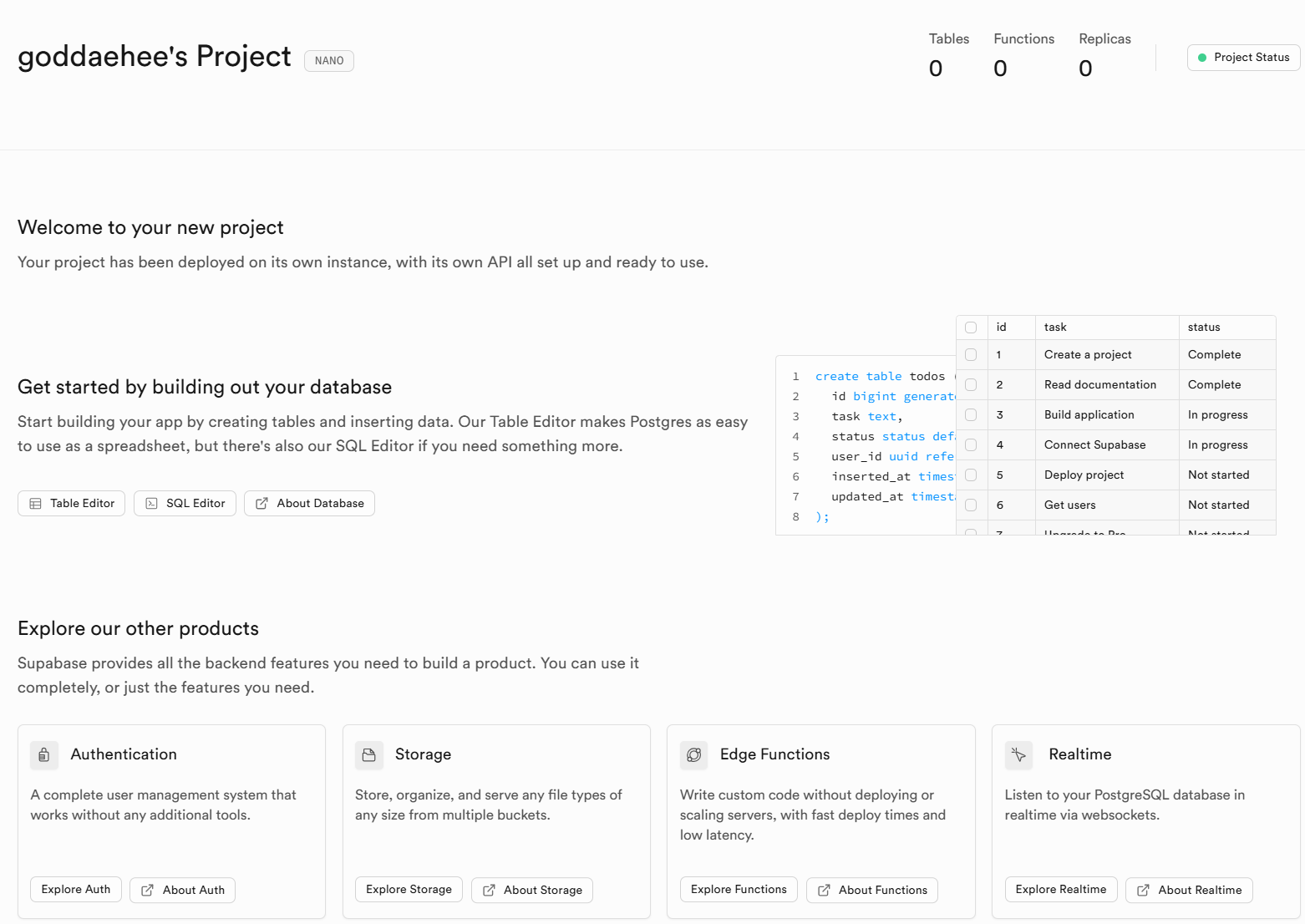Click the goddaehee's Project title

(x=155, y=57)
